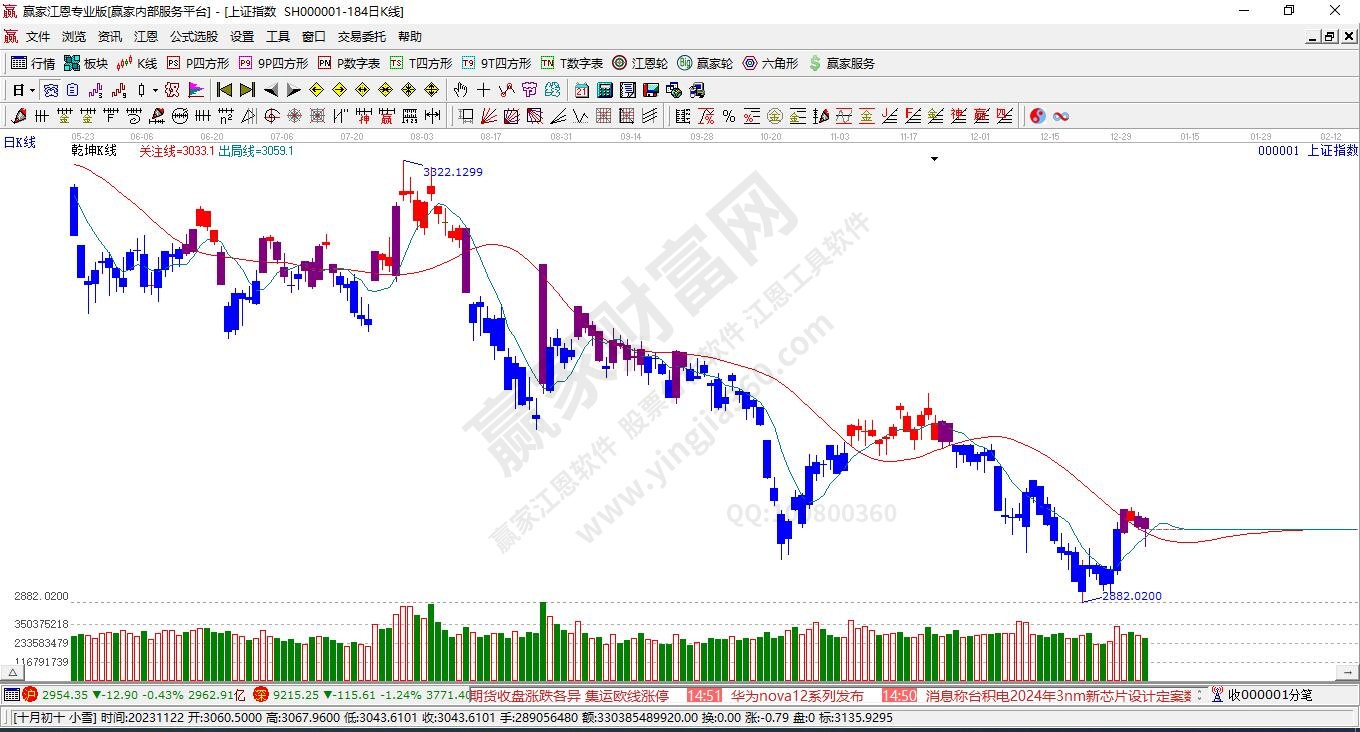Click the save floppy disk icon
Screen dimensions: 1360x732
[x=651, y=90]
